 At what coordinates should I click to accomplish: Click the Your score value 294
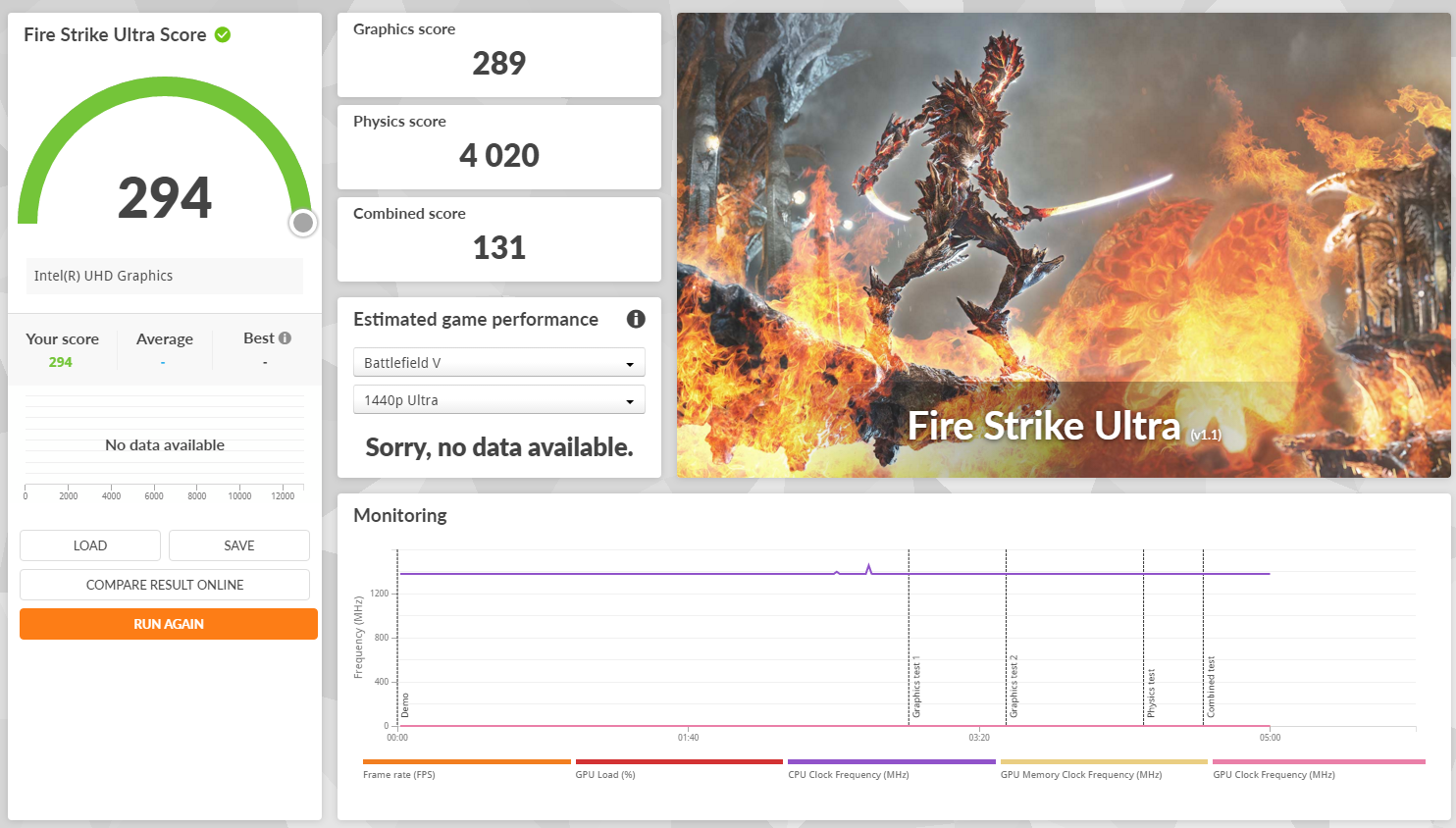click(x=61, y=362)
